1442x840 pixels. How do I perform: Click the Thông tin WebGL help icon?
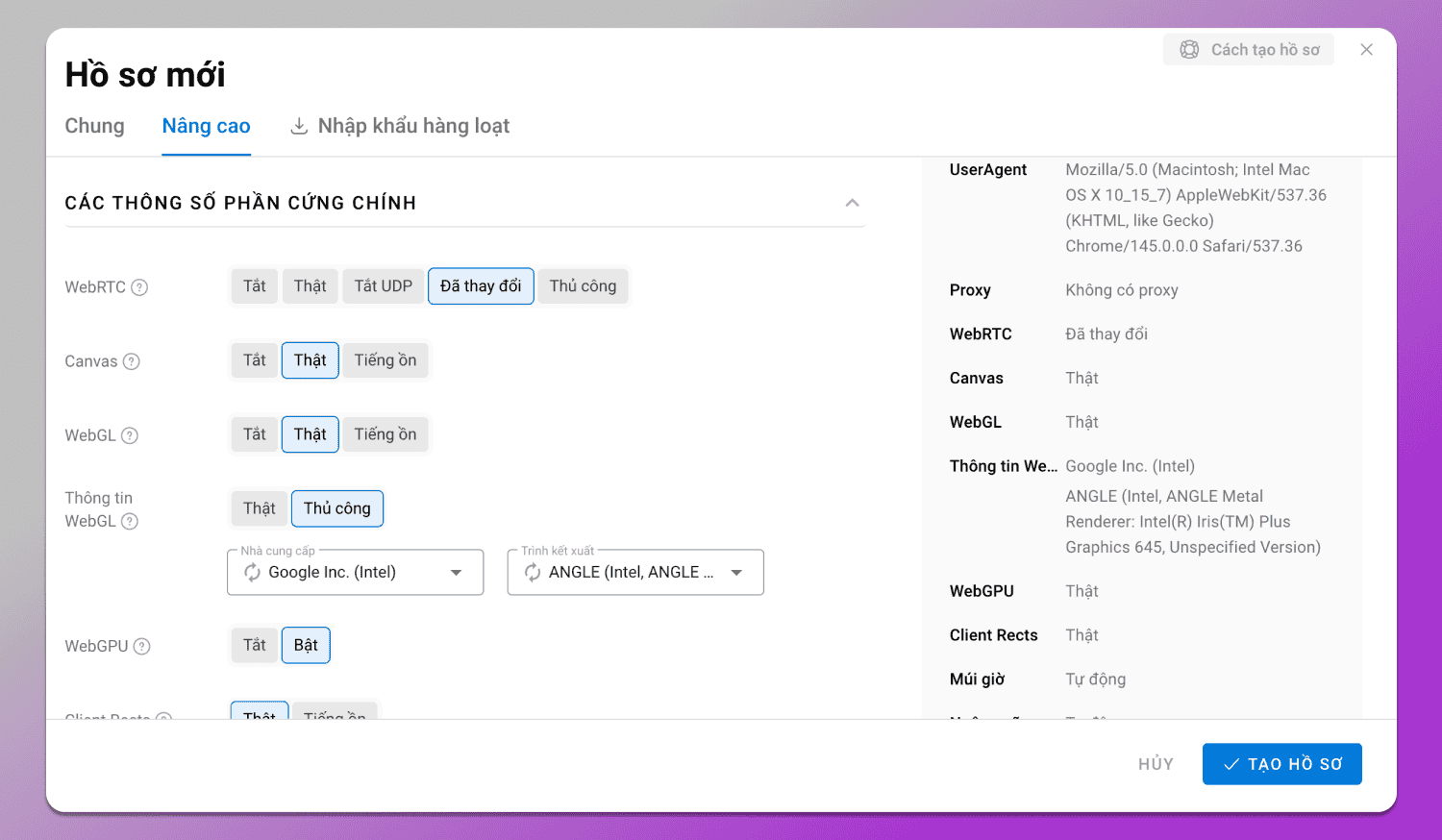(x=130, y=521)
